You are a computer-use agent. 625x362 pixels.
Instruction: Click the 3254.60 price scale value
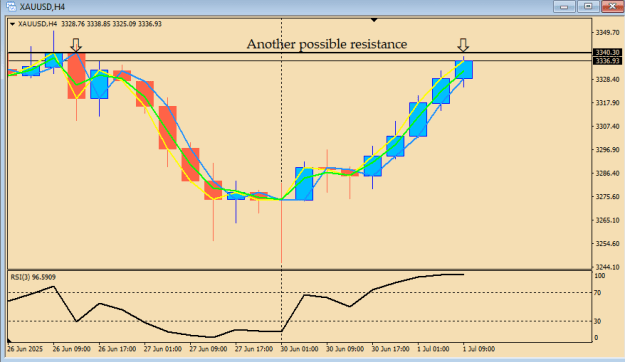[607, 244]
